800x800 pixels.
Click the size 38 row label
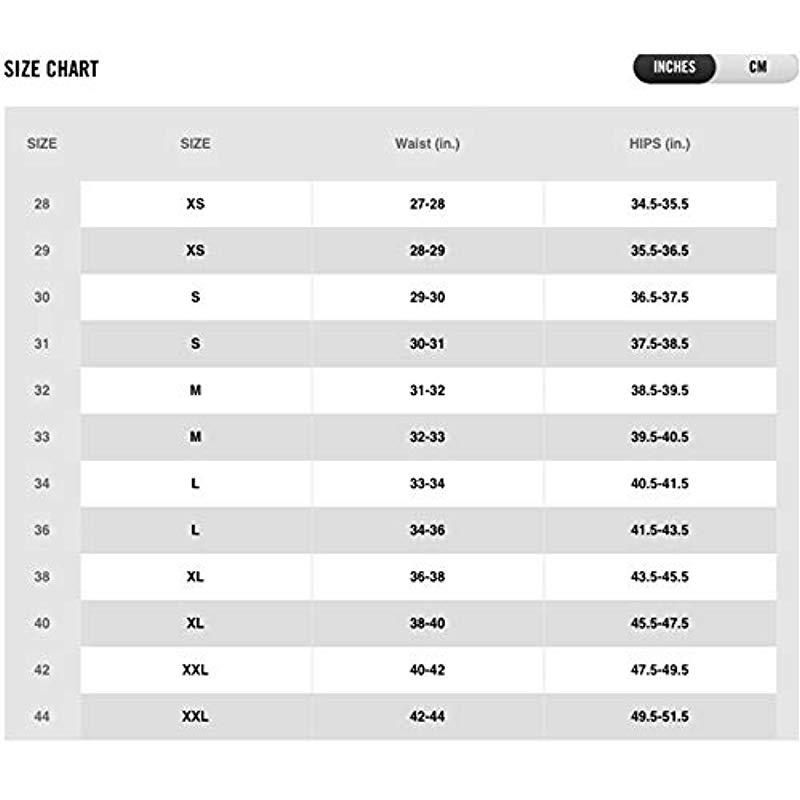[x=42, y=577]
